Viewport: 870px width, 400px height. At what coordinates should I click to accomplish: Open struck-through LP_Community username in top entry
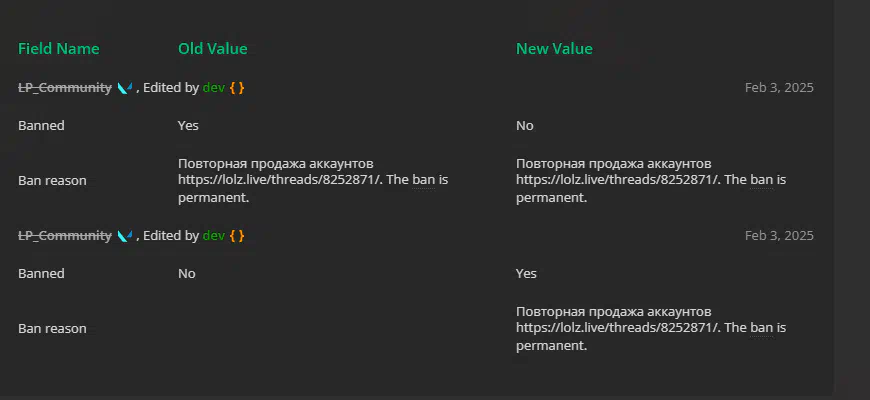coord(65,88)
